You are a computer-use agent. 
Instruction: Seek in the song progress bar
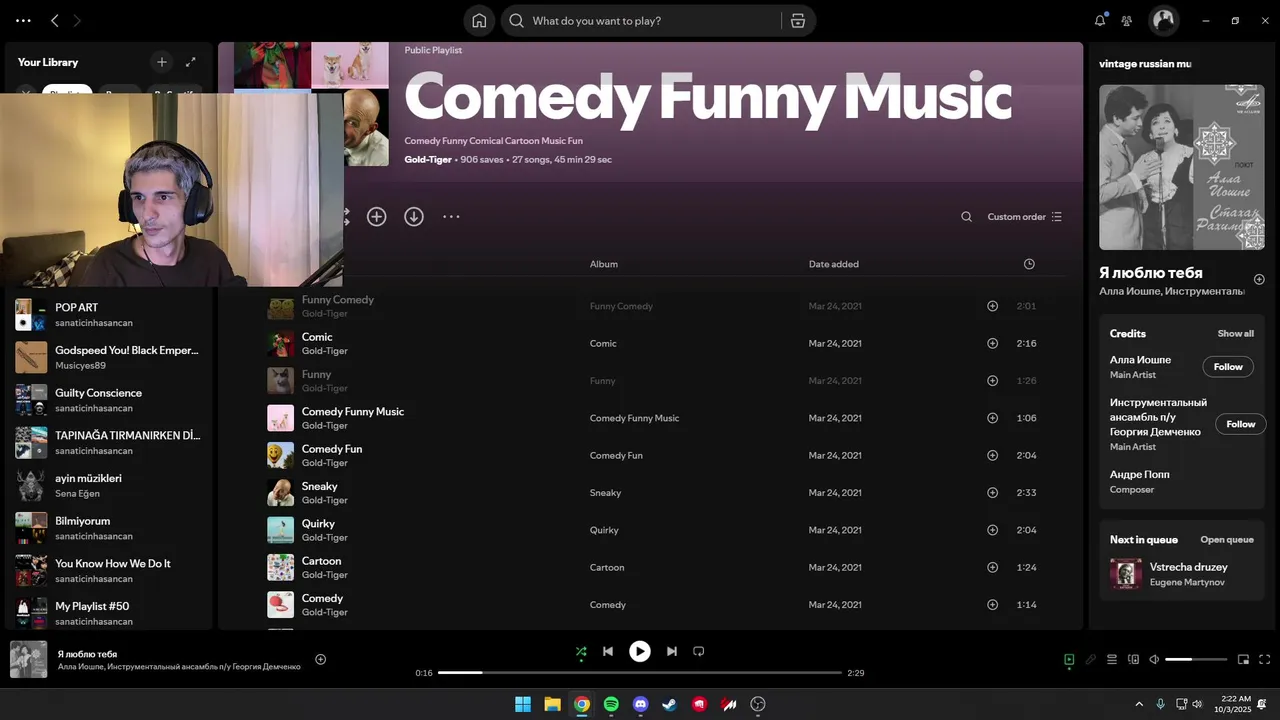(640, 673)
